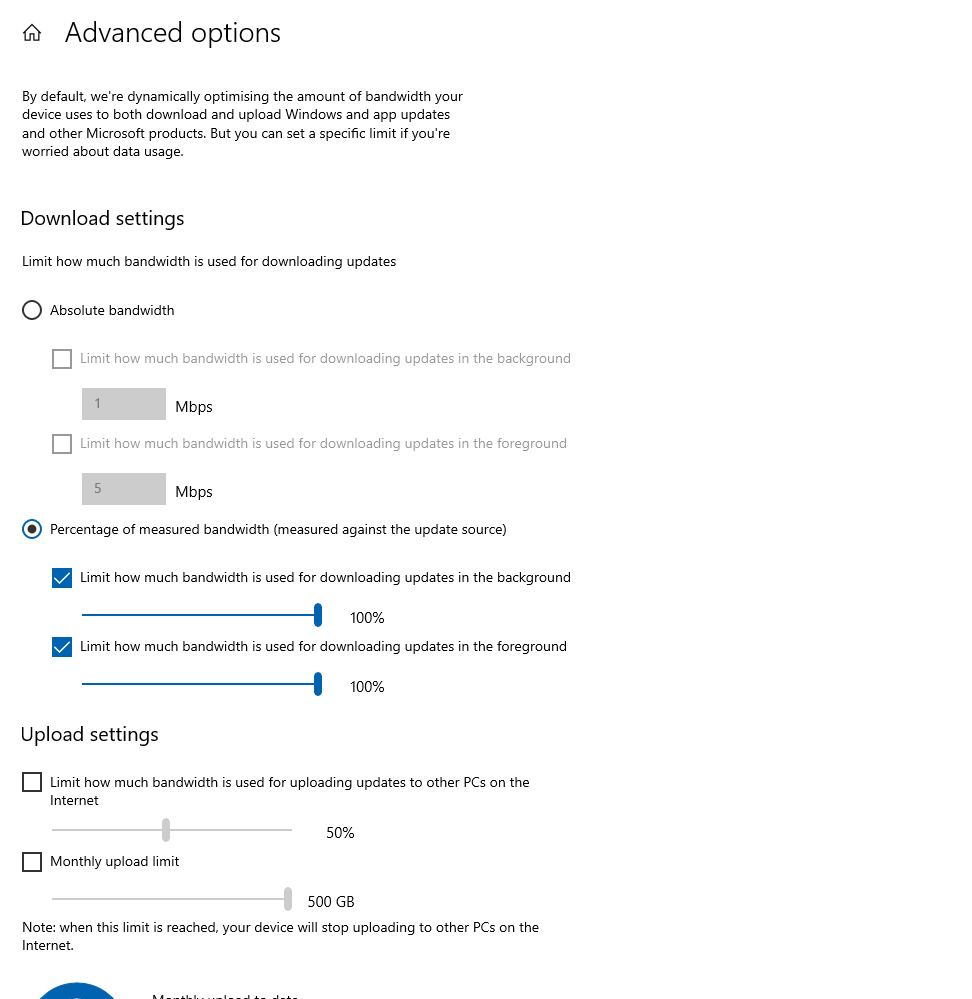
Task: Click the Download settings heading
Action: pos(103,218)
